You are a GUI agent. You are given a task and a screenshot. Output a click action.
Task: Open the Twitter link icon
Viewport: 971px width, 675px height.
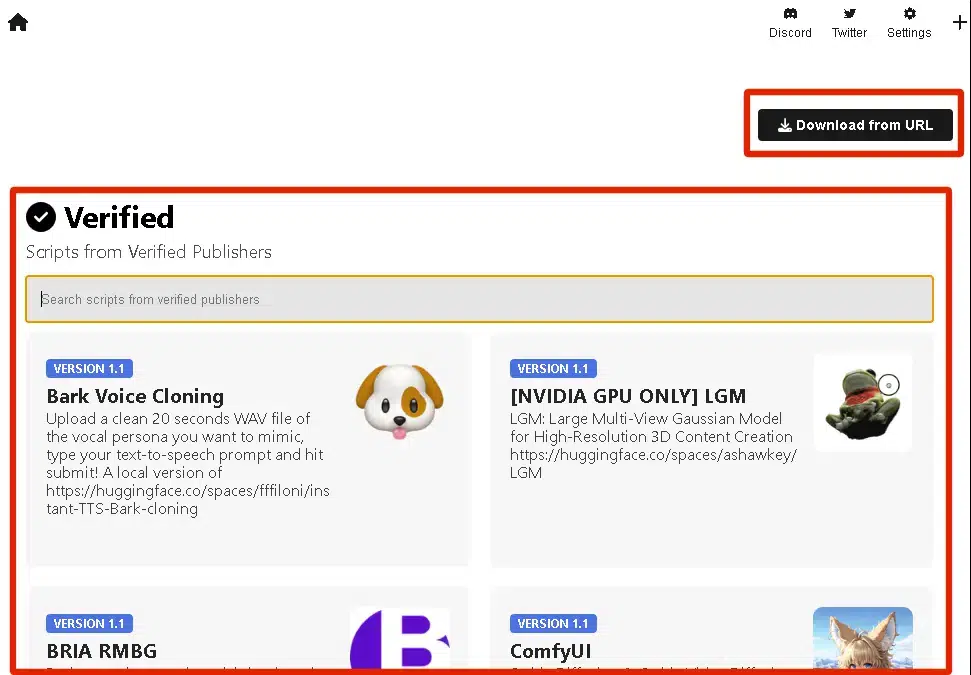849,14
